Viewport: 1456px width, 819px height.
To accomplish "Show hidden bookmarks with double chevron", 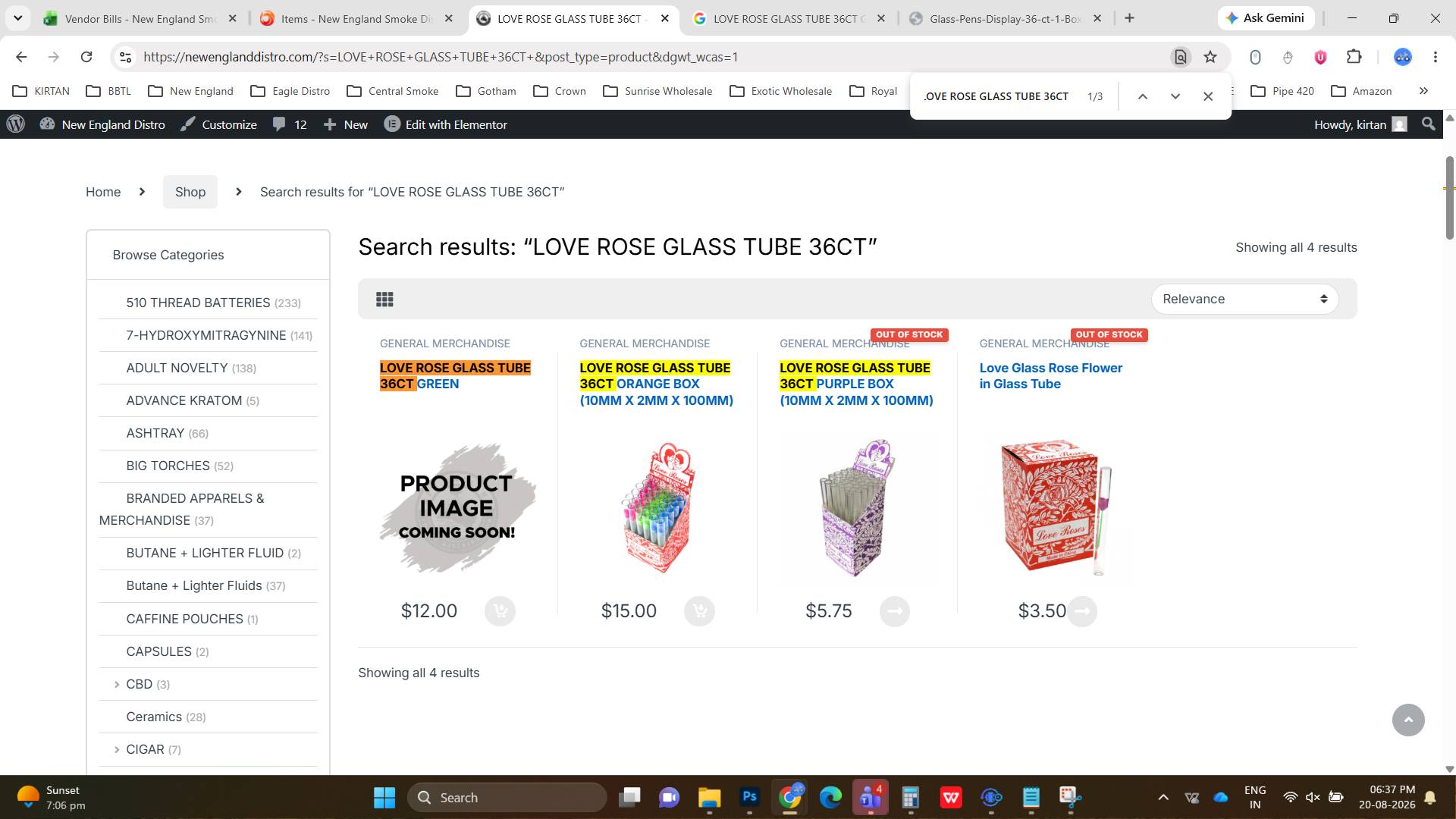I will pyautogui.click(x=1423, y=91).
